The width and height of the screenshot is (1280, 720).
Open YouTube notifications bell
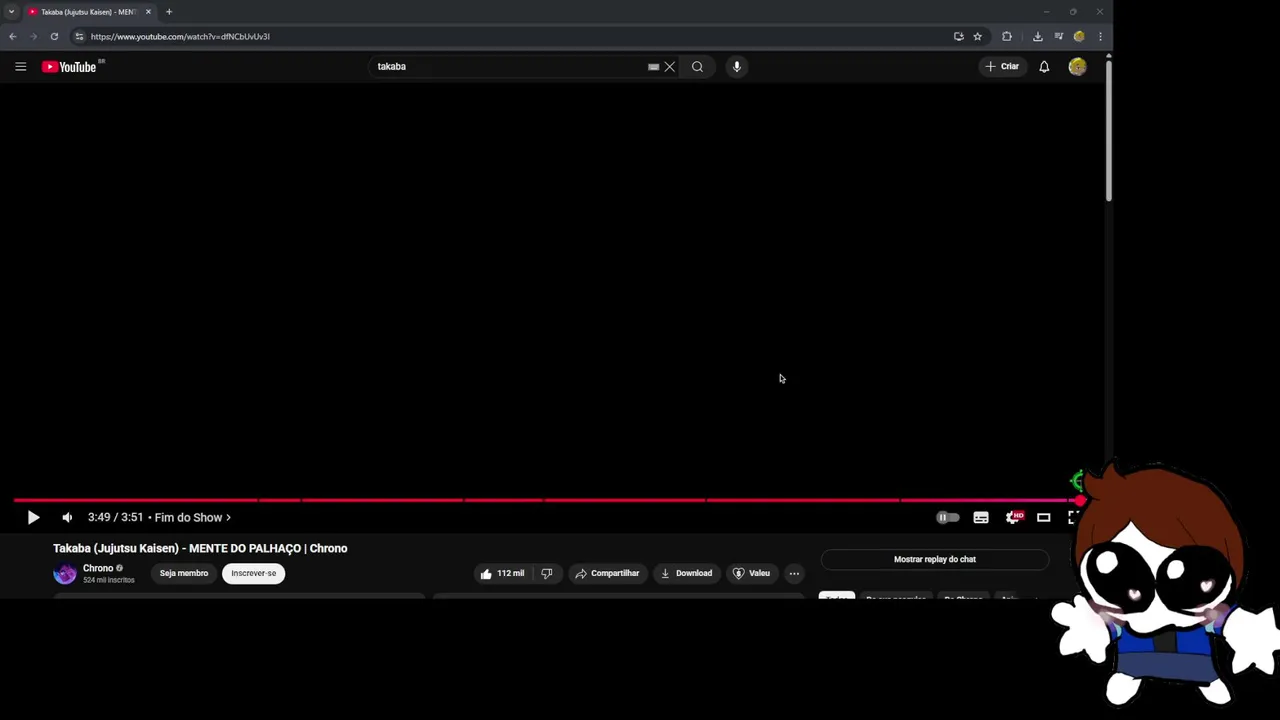point(1044,67)
